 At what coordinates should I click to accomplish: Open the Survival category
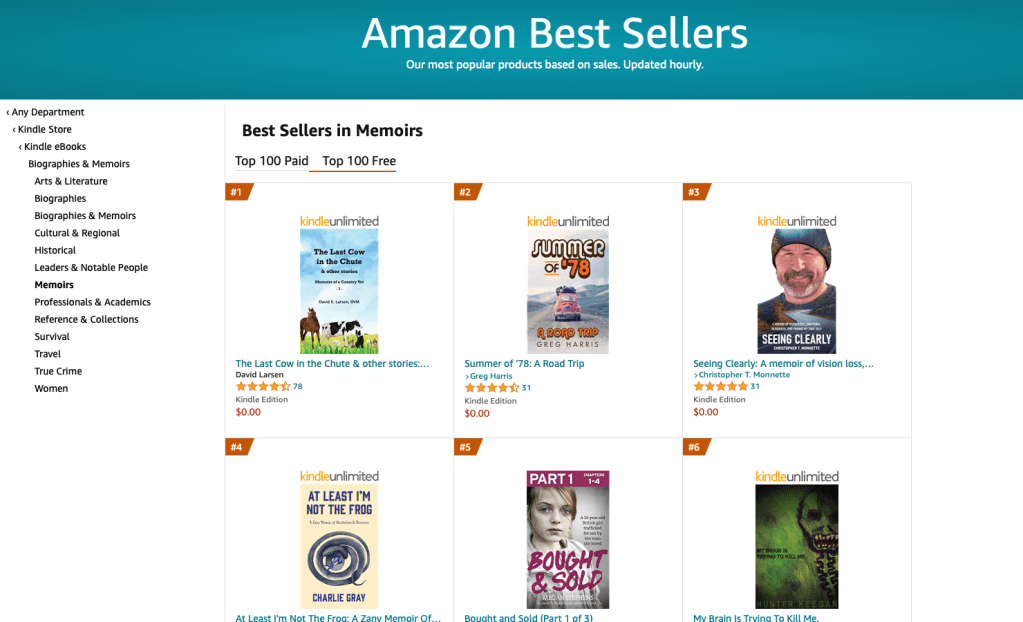tap(52, 337)
